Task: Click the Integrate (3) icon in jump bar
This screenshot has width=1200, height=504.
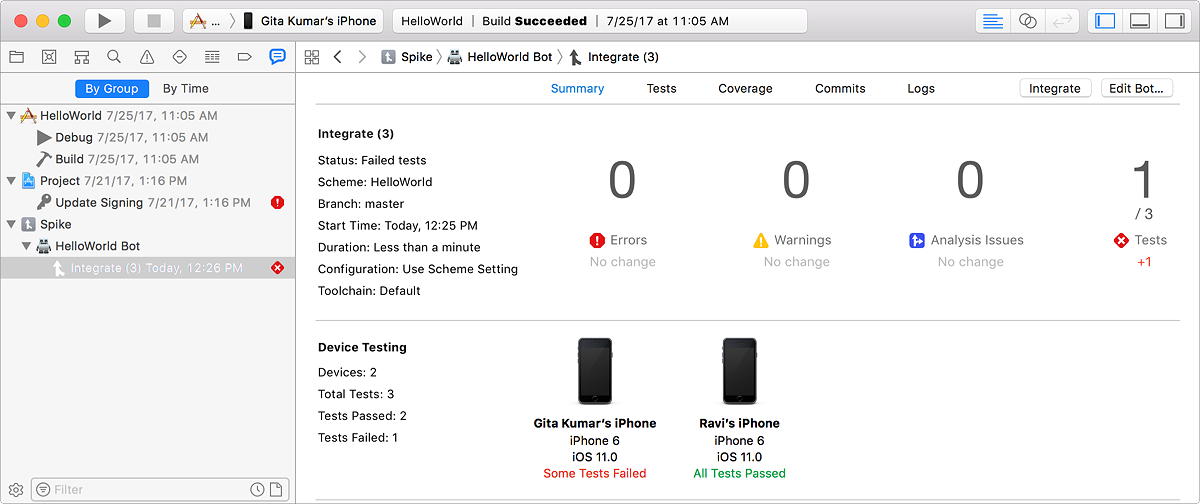Action: point(576,57)
